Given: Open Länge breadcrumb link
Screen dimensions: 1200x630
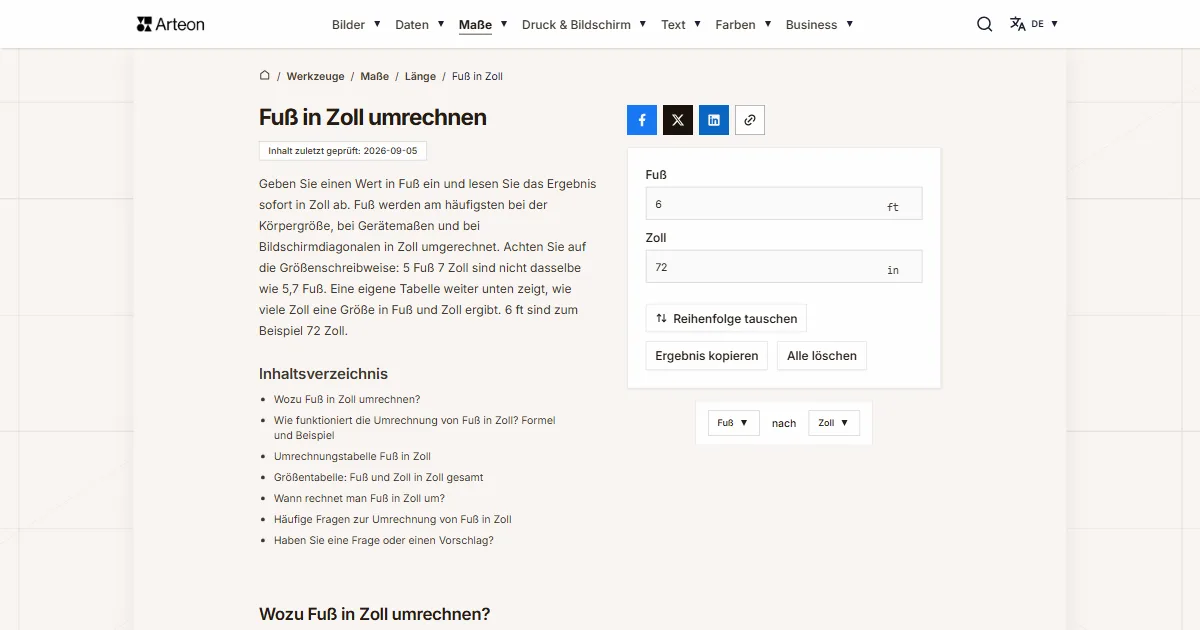Looking at the screenshot, I should coord(420,76).
